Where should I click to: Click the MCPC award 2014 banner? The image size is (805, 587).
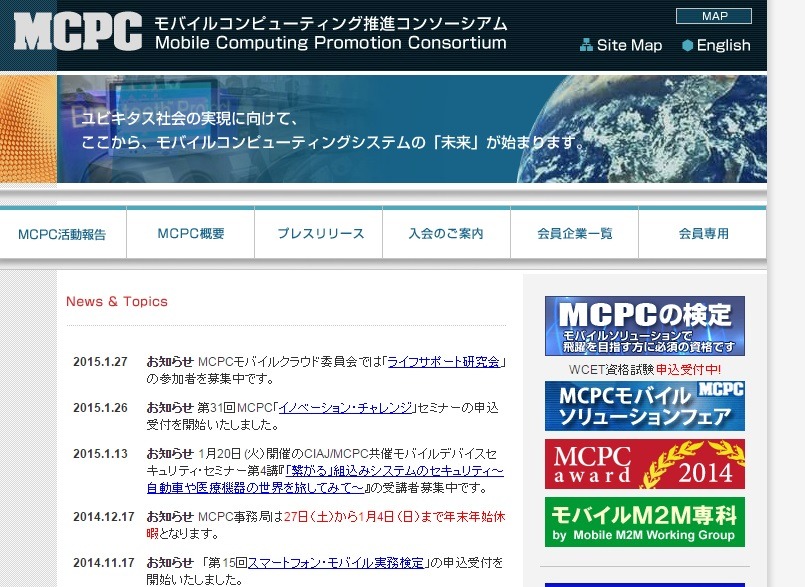pyautogui.click(x=645, y=464)
